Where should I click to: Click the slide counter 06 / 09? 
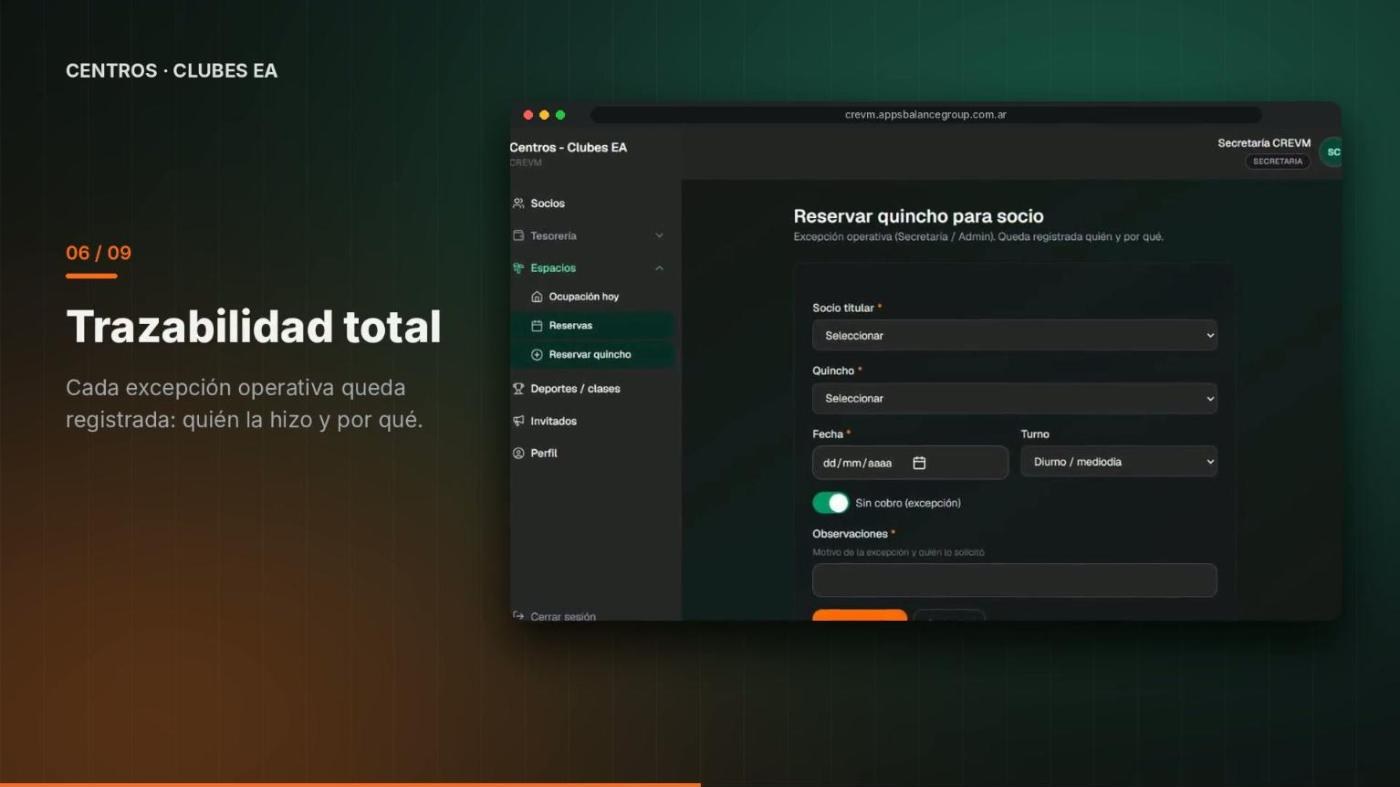pos(98,253)
